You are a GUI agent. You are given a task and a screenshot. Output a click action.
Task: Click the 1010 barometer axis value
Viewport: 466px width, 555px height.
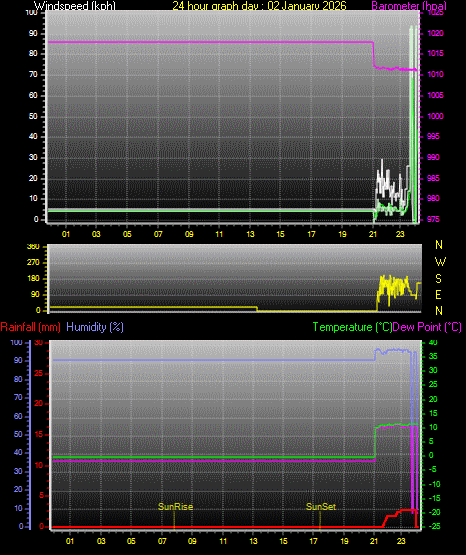(x=435, y=74)
